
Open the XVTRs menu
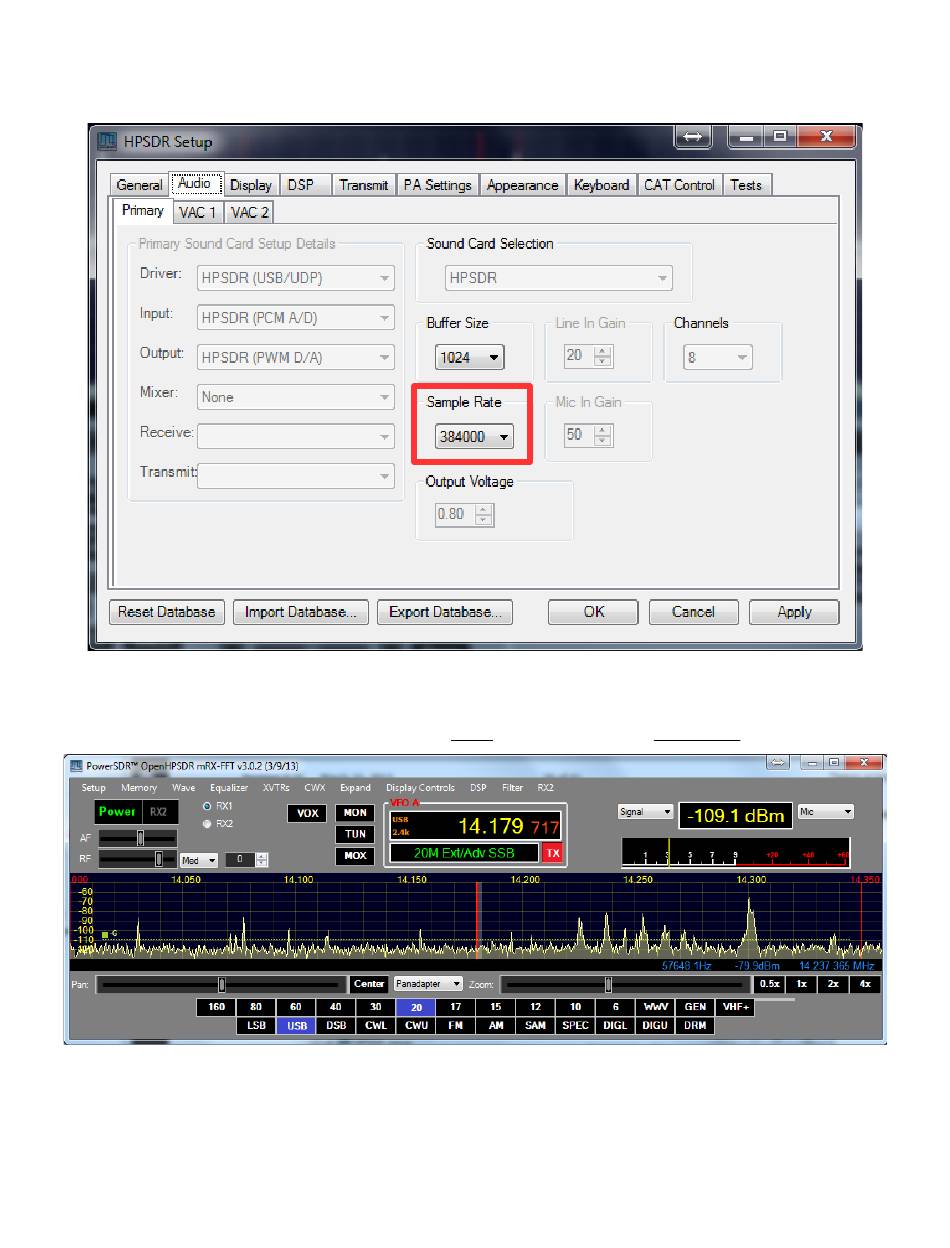click(x=276, y=788)
